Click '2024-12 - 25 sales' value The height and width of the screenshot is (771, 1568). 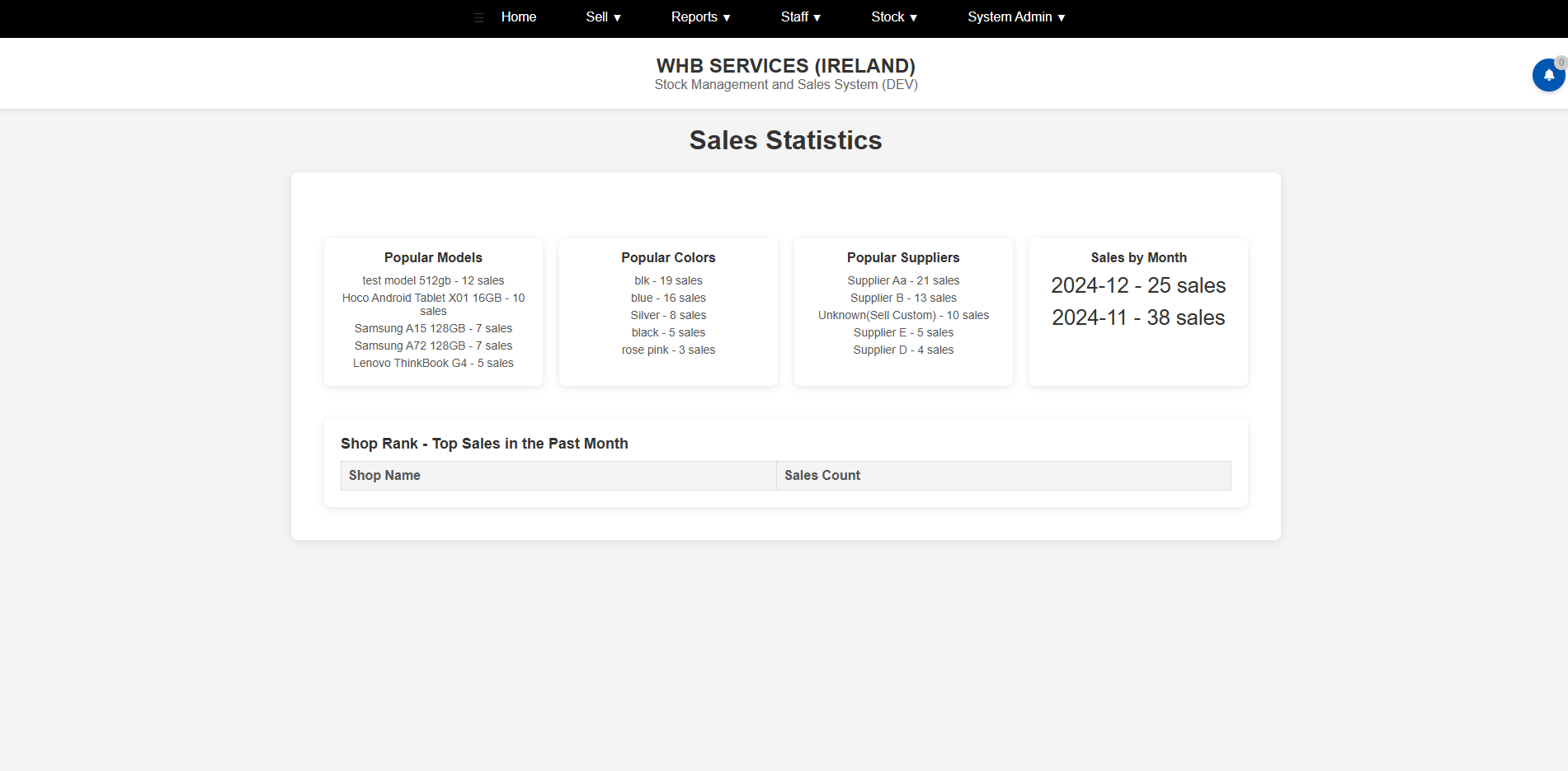coord(1138,286)
